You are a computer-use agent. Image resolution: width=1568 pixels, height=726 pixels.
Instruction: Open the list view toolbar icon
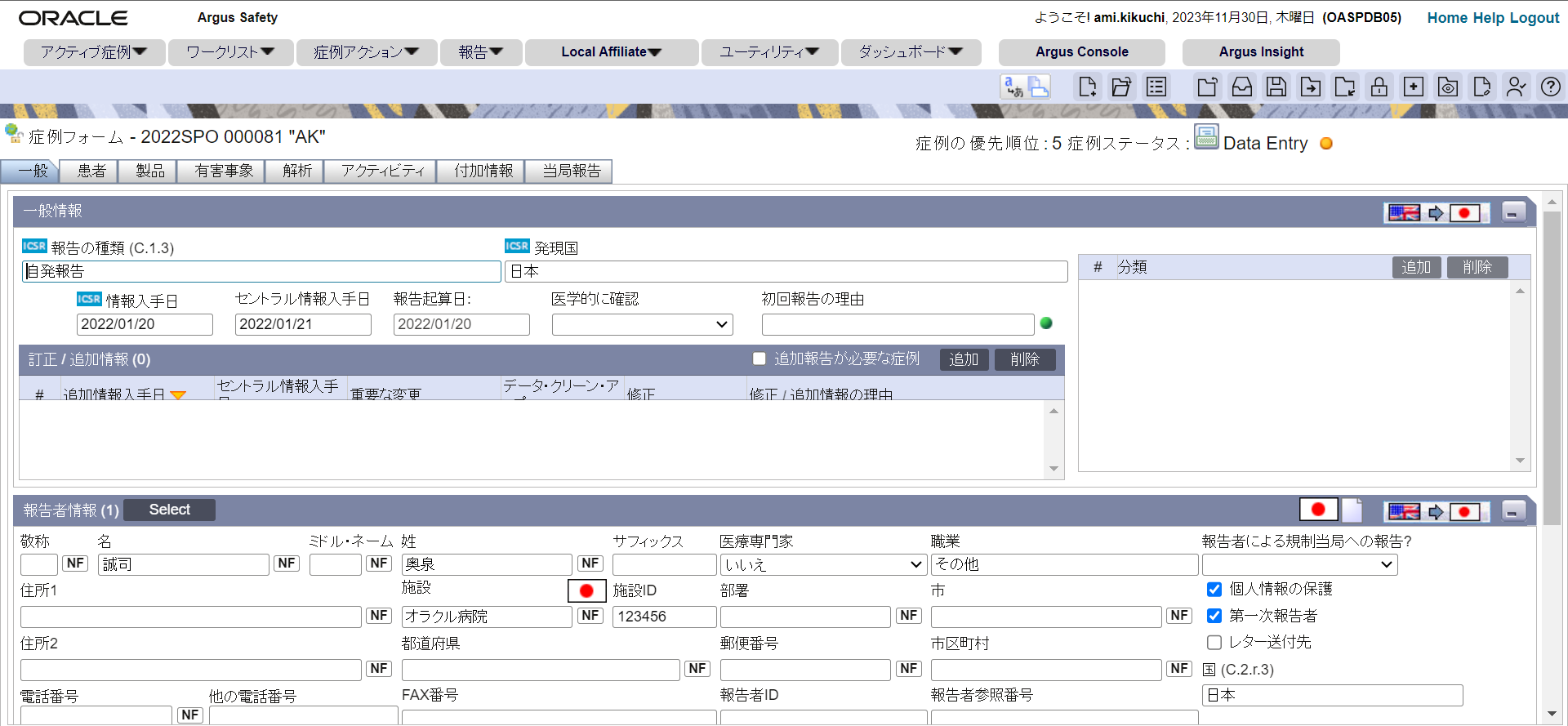pos(1156,87)
